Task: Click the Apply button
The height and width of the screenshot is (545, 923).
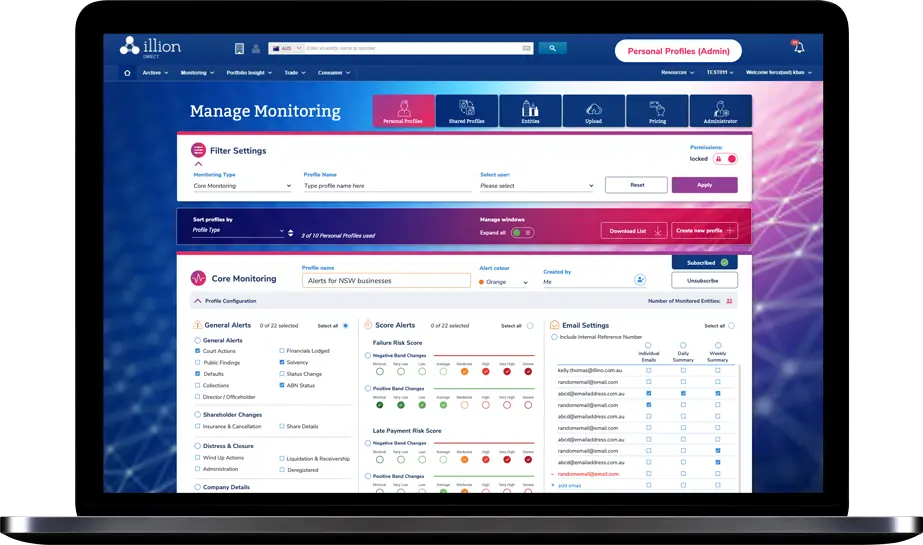Action: pyautogui.click(x=704, y=185)
